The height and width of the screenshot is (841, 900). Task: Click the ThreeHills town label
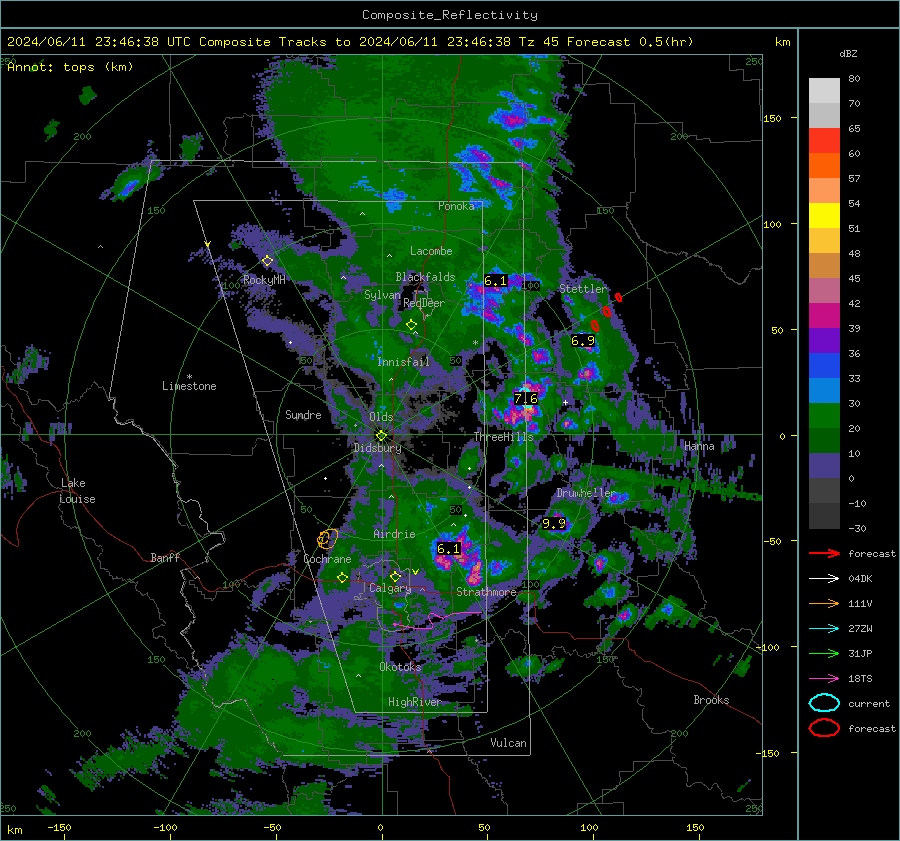coord(503,437)
